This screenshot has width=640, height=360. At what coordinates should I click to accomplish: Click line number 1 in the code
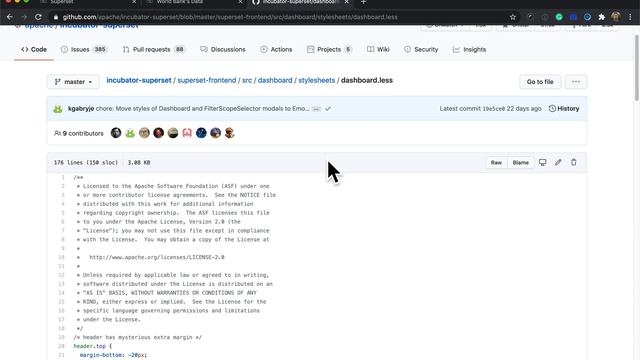(63, 178)
